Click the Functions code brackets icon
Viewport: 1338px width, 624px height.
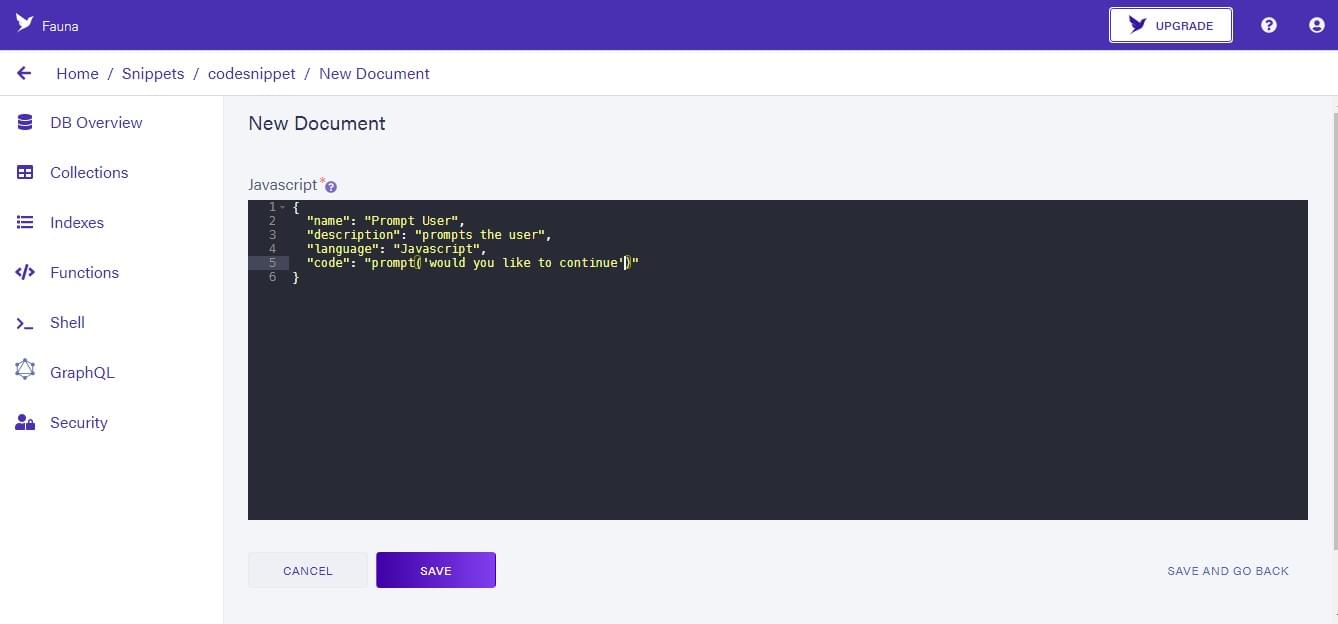25,272
